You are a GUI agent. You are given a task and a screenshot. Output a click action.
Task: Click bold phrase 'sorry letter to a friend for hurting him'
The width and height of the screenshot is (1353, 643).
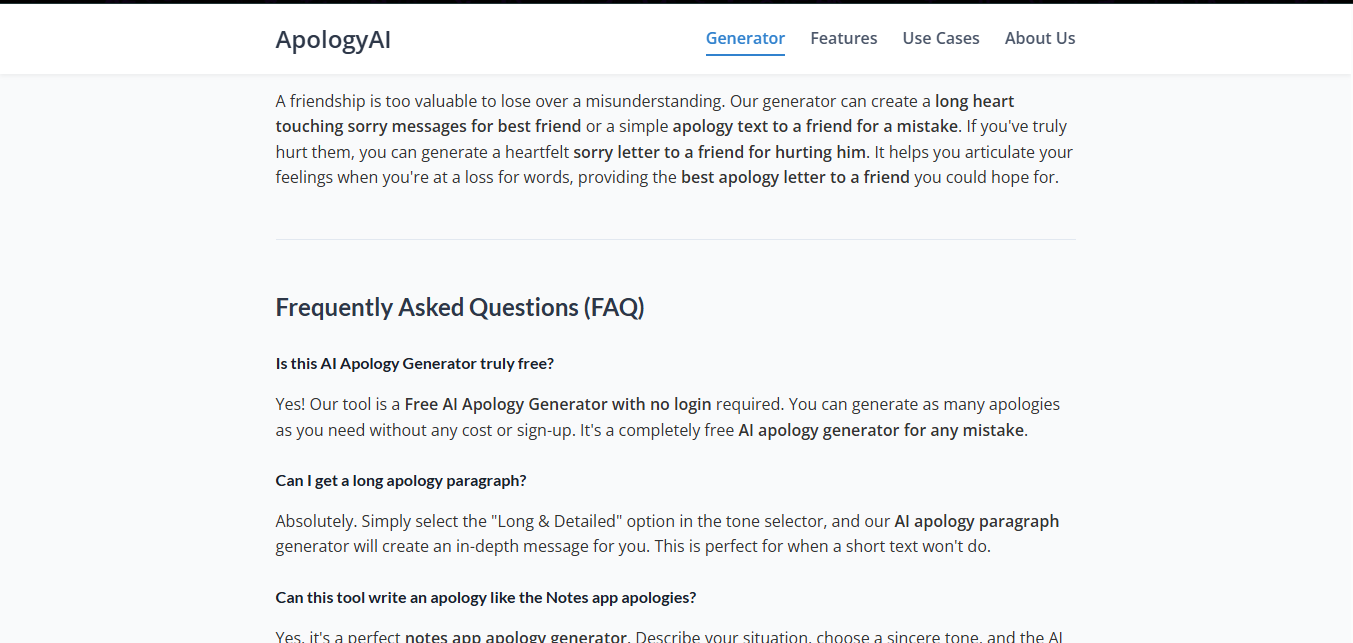719,152
